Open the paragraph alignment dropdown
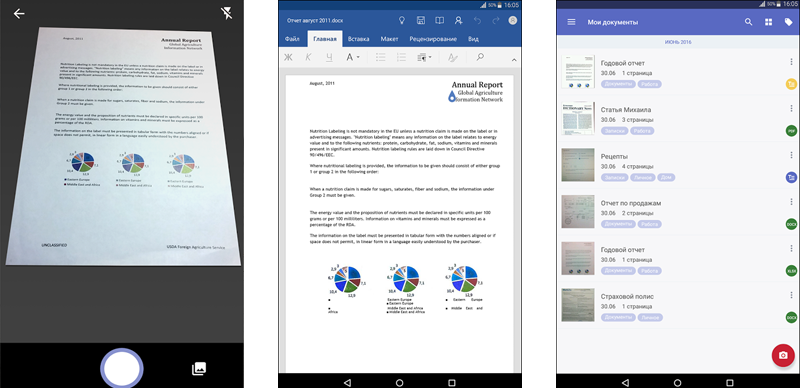The image size is (800, 388). 424,58
